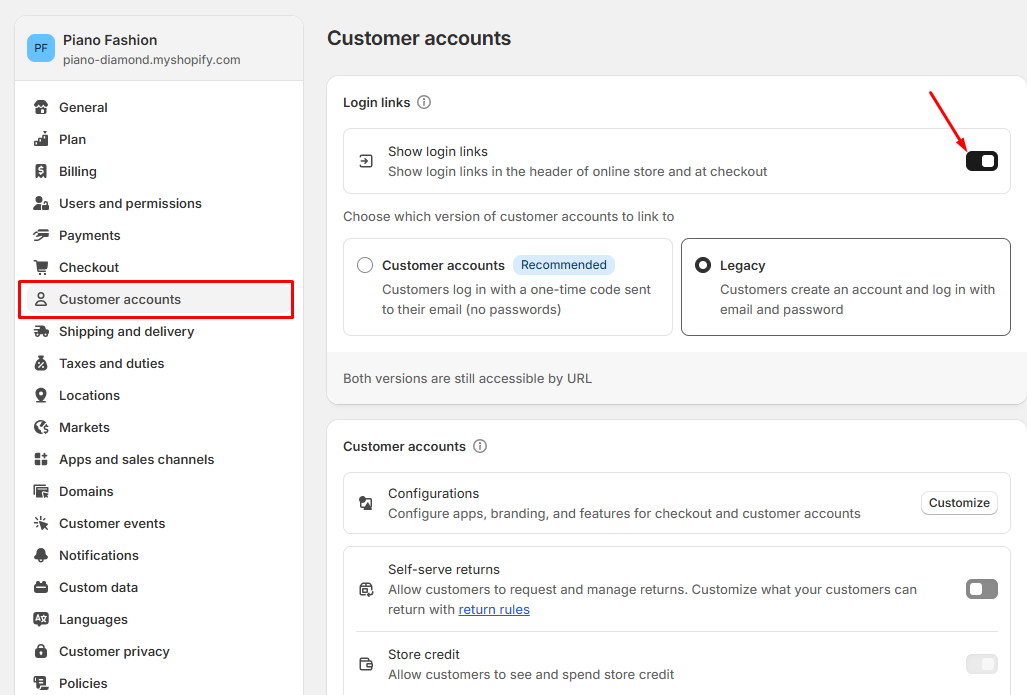Open the return rules link
Viewport: 1027px width, 695px height.
click(x=494, y=609)
